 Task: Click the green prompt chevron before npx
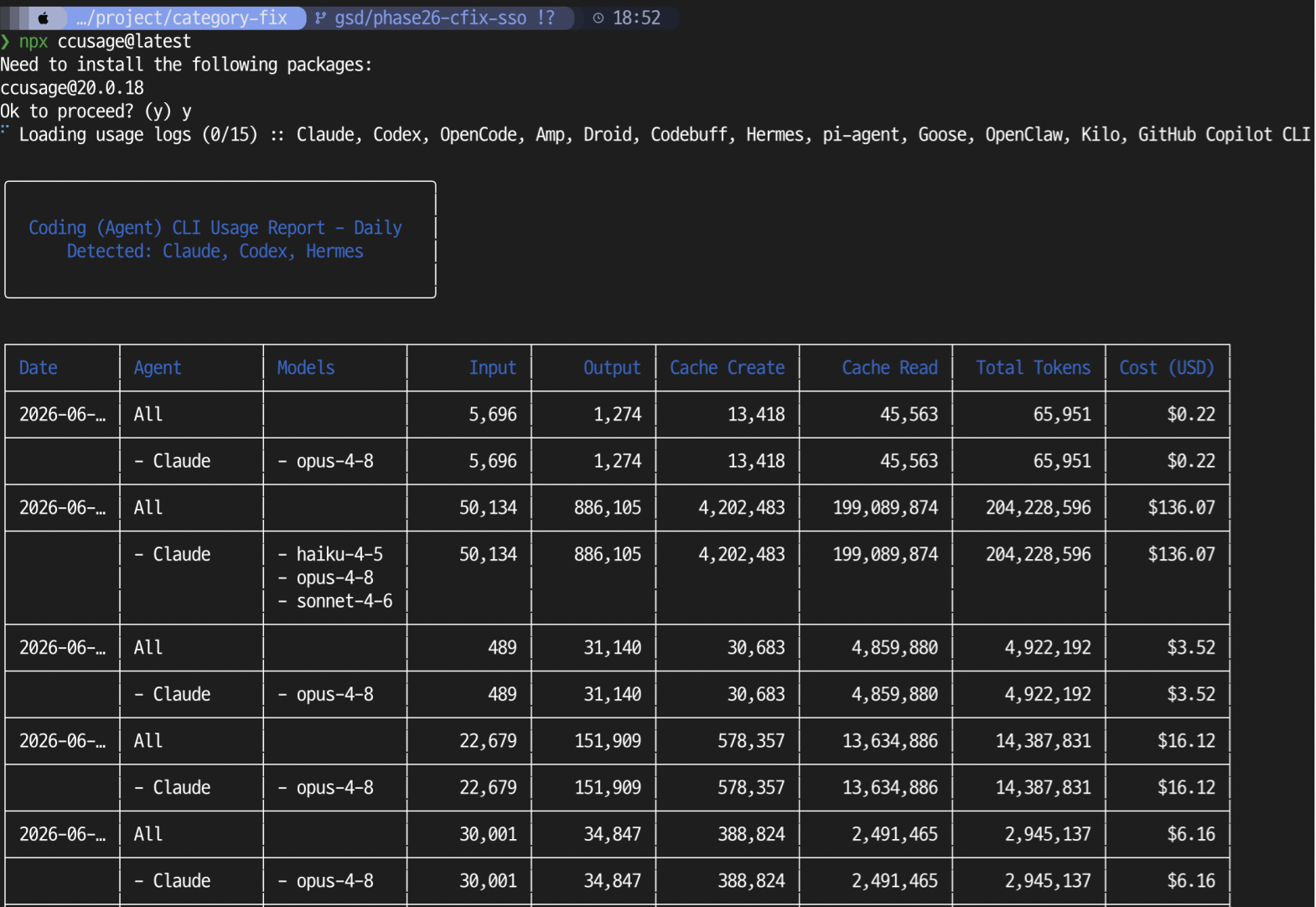coord(5,41)
